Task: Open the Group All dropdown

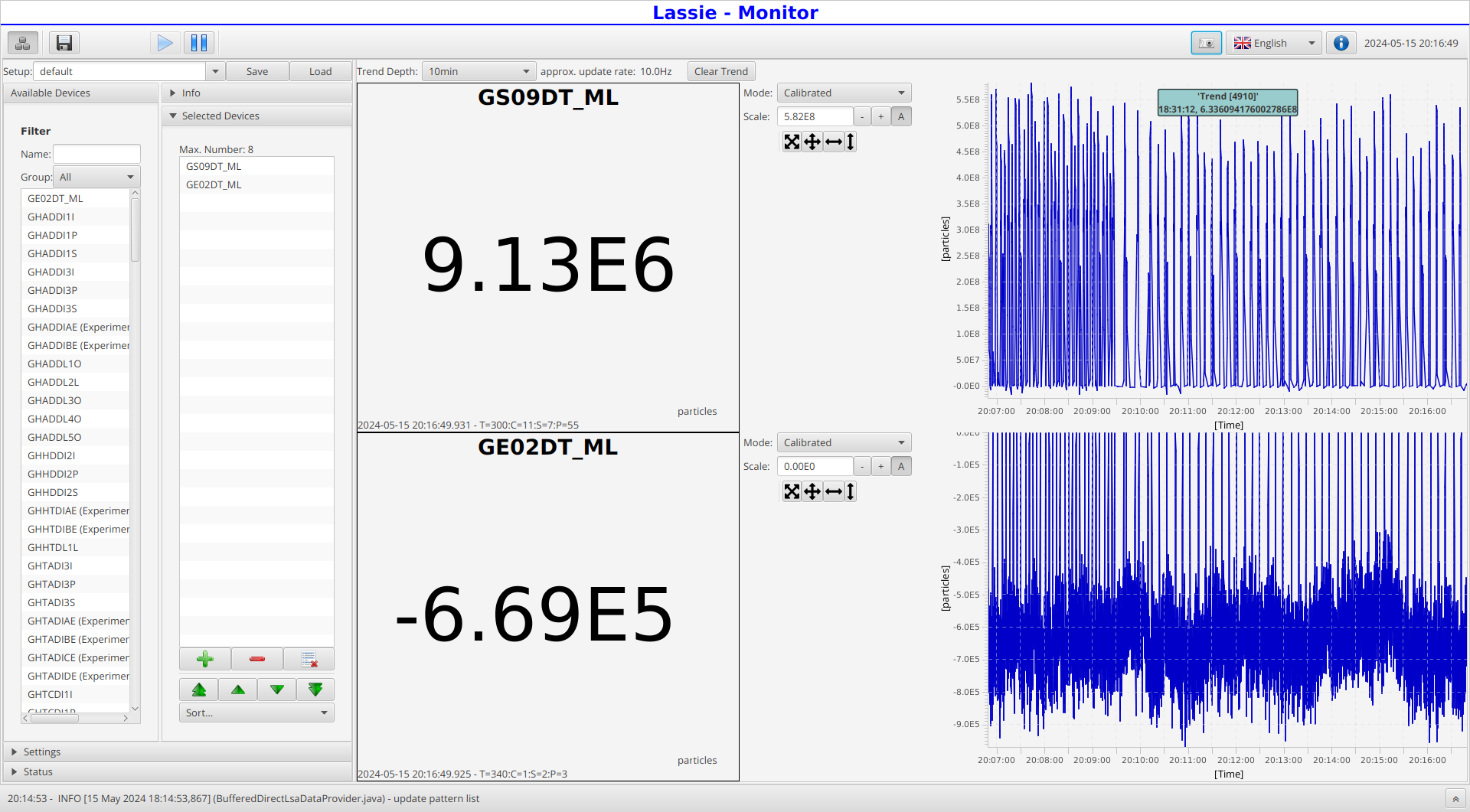Action: point(96,177)
